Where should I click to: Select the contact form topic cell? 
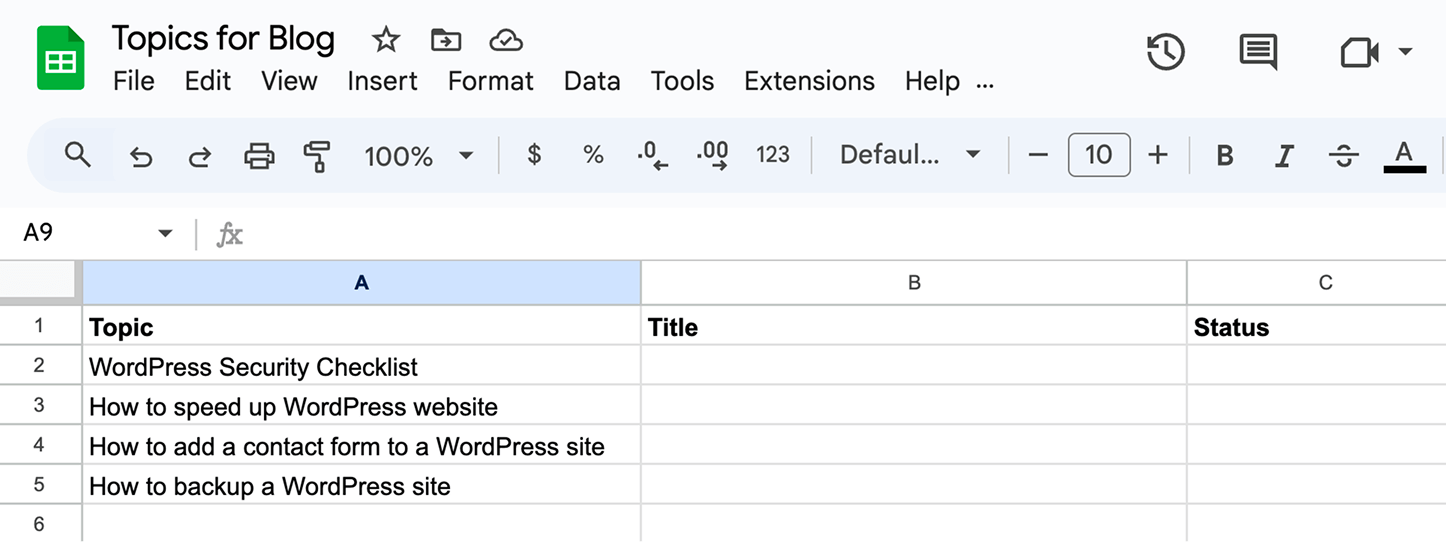click(361, 446)
